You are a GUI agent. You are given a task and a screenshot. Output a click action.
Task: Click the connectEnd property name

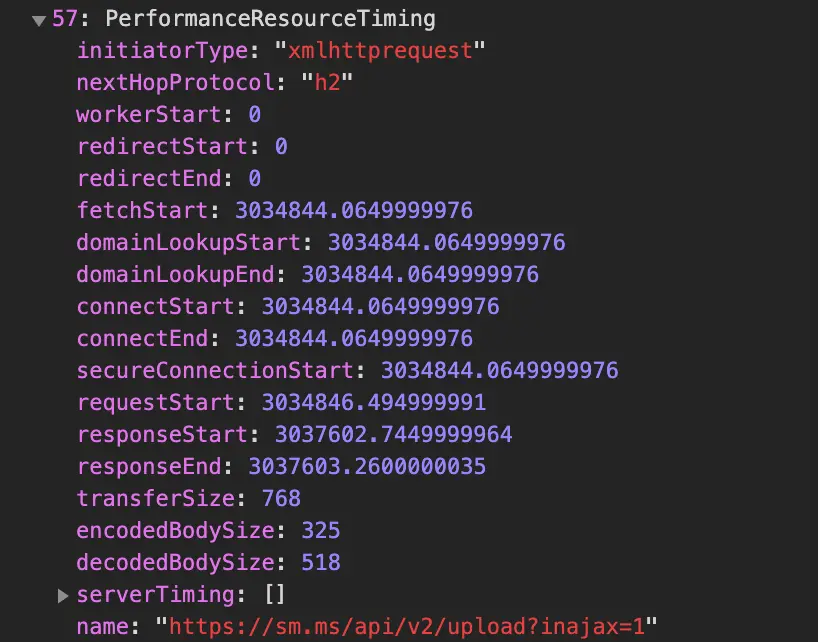point(142,338)
